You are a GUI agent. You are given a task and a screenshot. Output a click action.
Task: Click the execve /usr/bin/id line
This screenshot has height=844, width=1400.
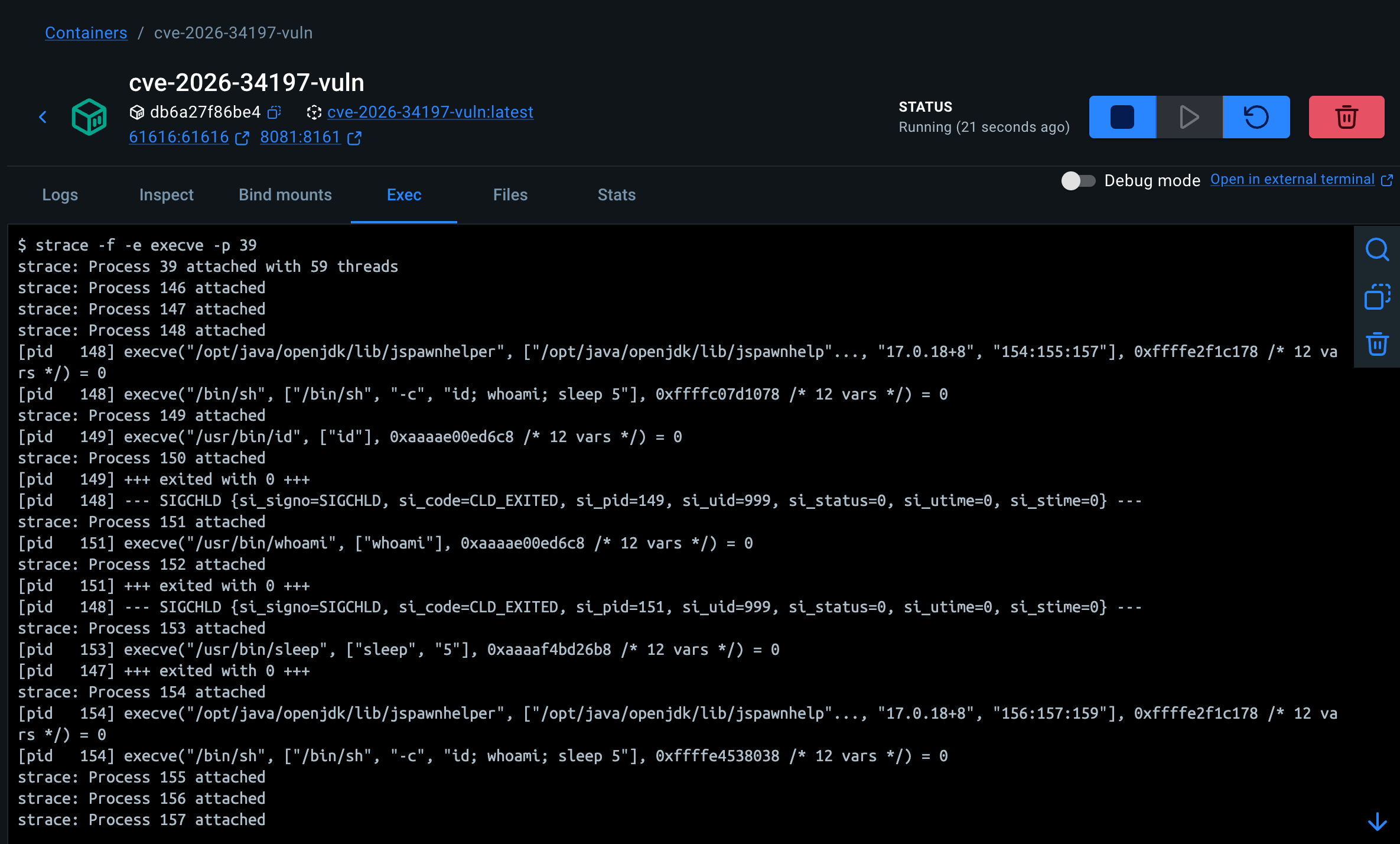pos(350,437)
